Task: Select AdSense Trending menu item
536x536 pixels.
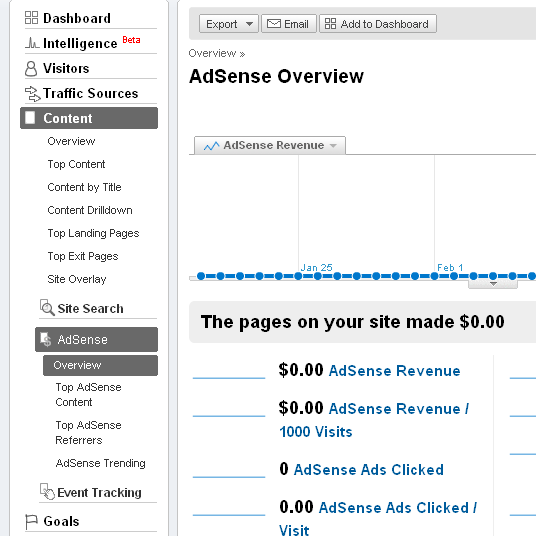Action: [x=100, y=463]
